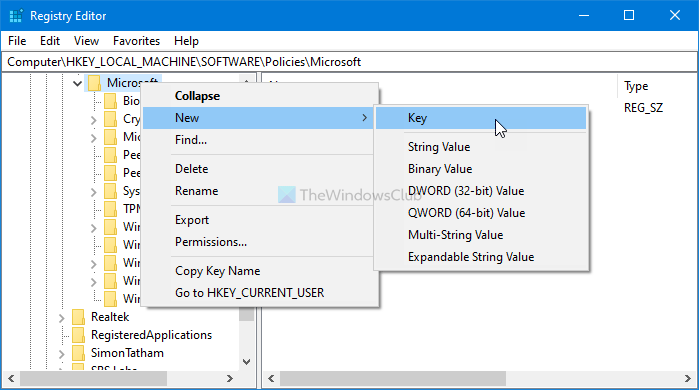Maximize the Registry Editor window
This screenshot has height=390, width=700.
(x=629, y=16)
